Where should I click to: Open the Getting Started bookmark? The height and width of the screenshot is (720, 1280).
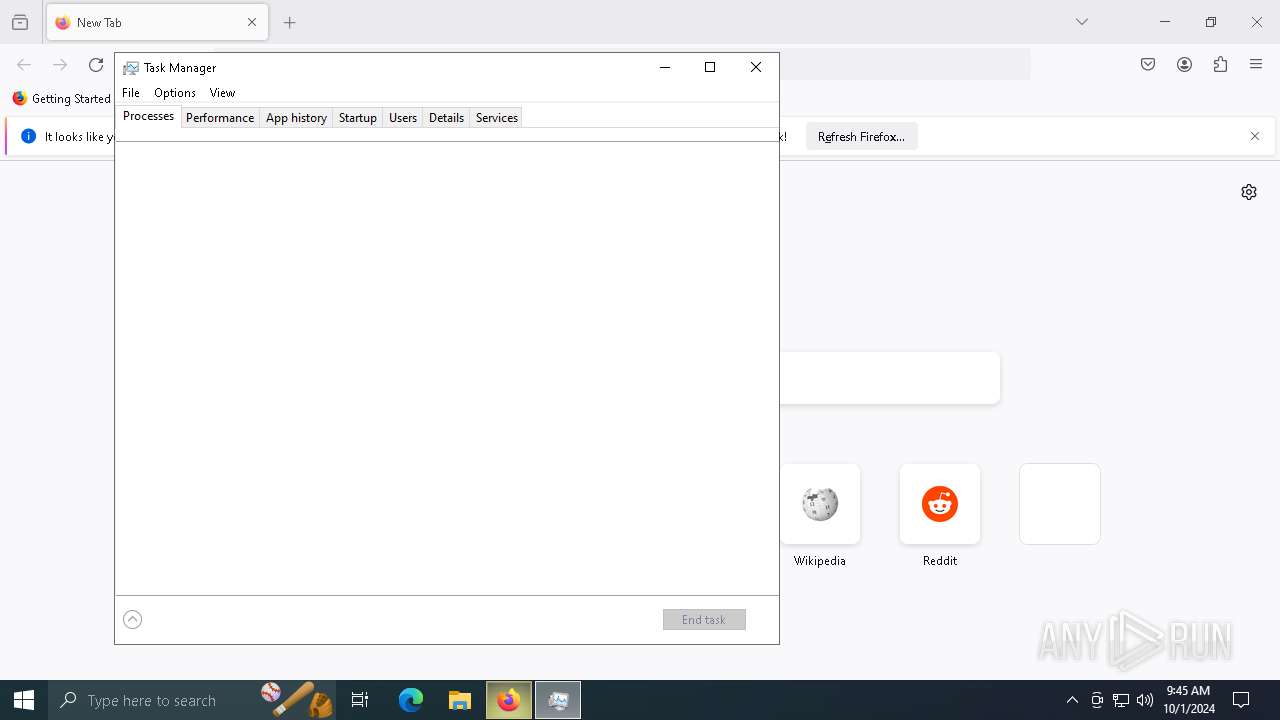pos(62,99)
